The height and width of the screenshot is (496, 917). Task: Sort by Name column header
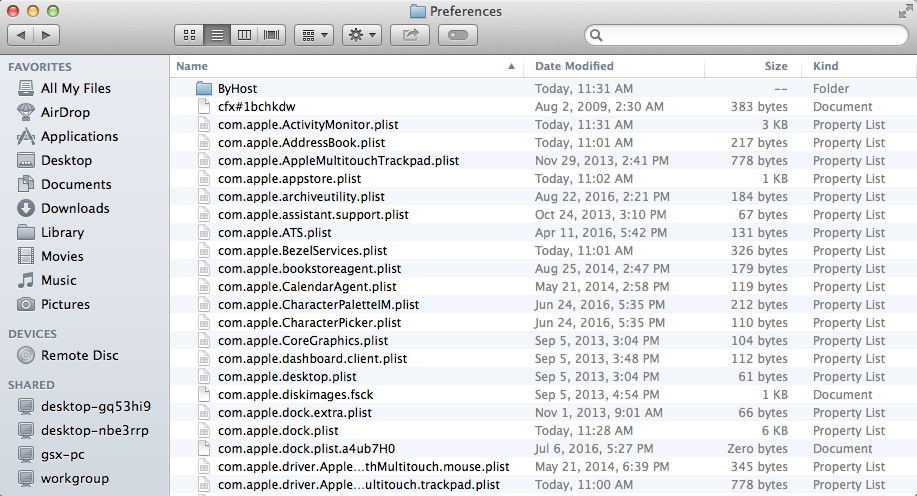point(192,66)
